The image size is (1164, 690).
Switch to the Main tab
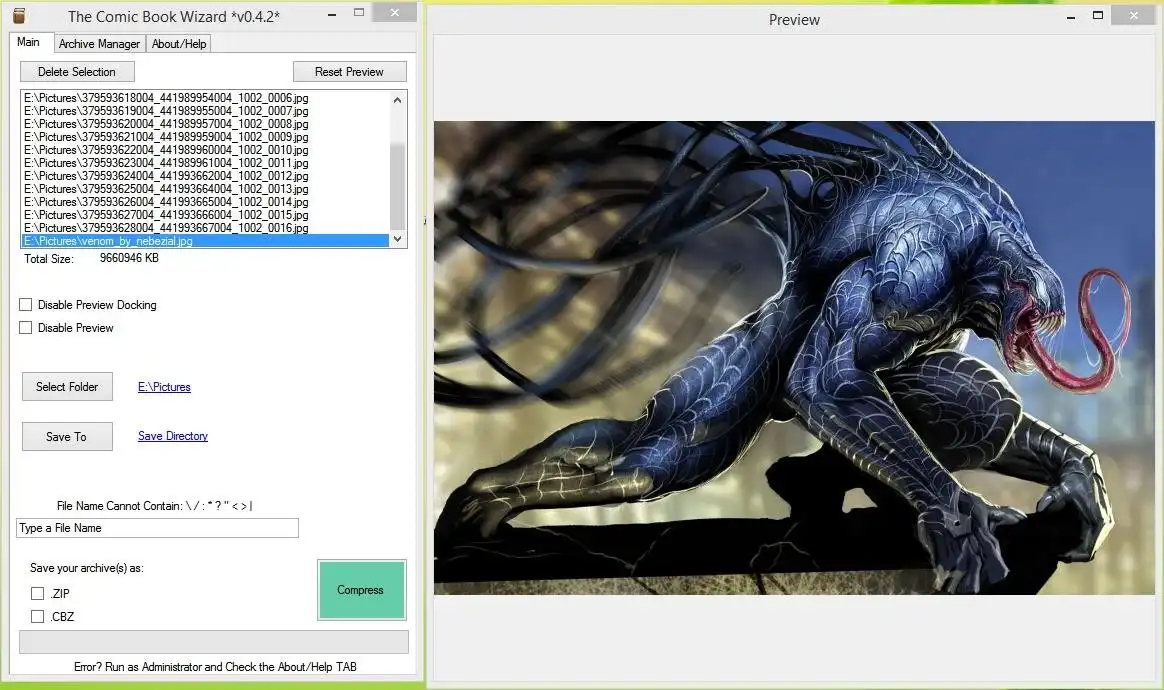[29, 42]
